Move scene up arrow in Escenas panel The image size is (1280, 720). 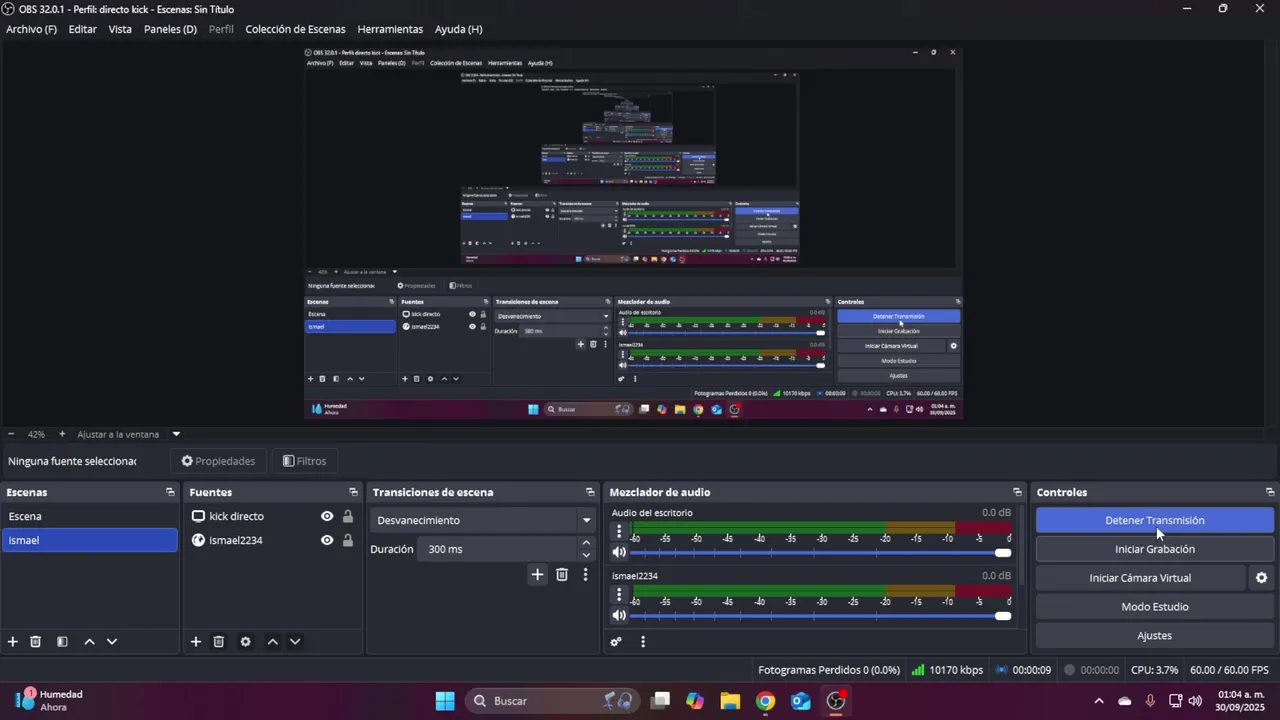[89, 642]
